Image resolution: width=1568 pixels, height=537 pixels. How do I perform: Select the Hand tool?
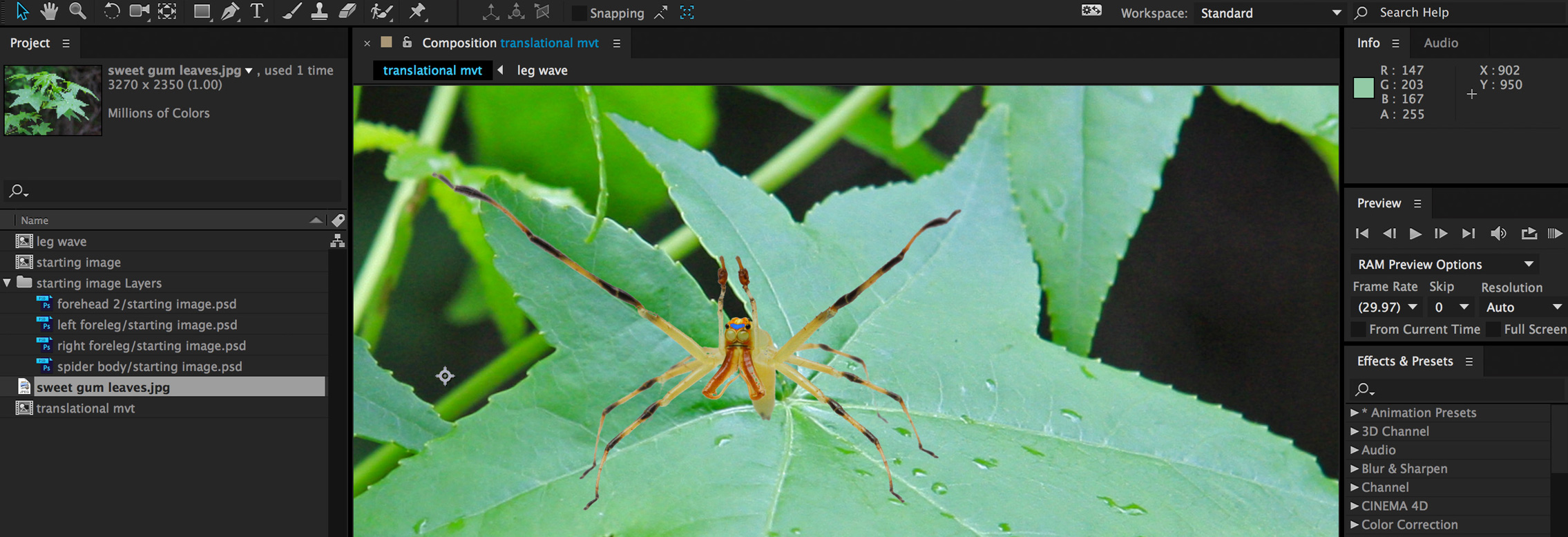pos(49,11)
